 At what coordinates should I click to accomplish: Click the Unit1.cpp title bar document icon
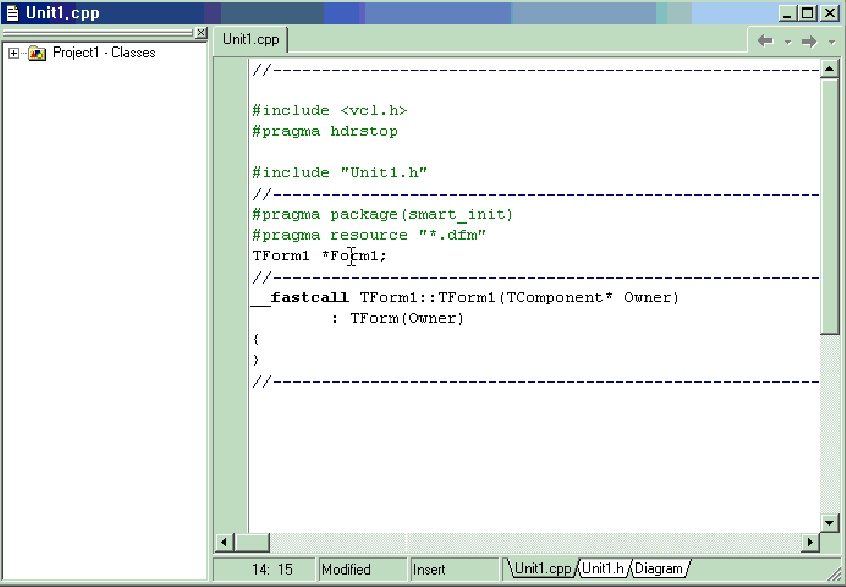coord(13,13)
